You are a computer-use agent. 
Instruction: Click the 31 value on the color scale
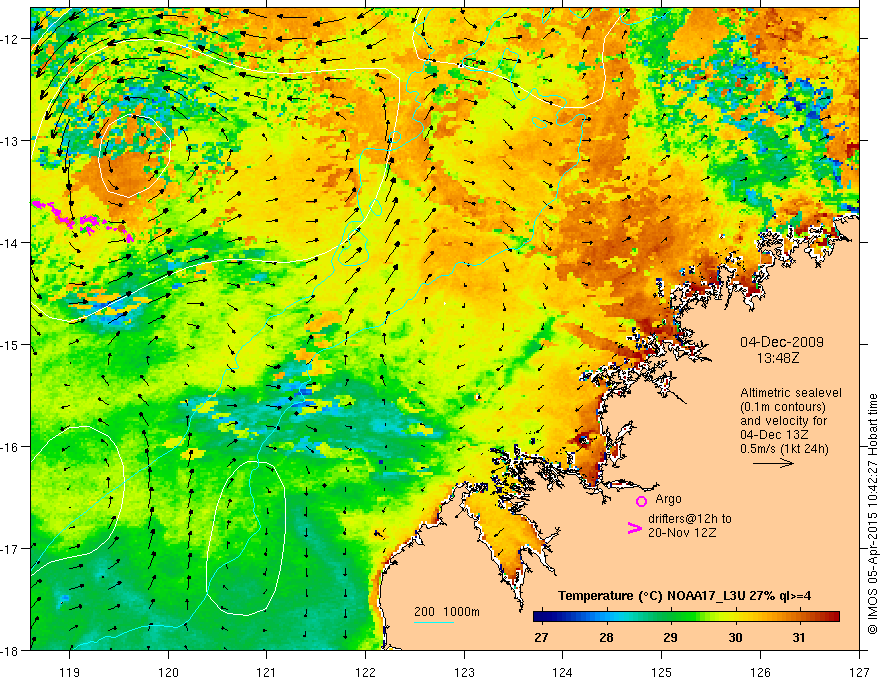pyautogui.click(x=799, y=638)
